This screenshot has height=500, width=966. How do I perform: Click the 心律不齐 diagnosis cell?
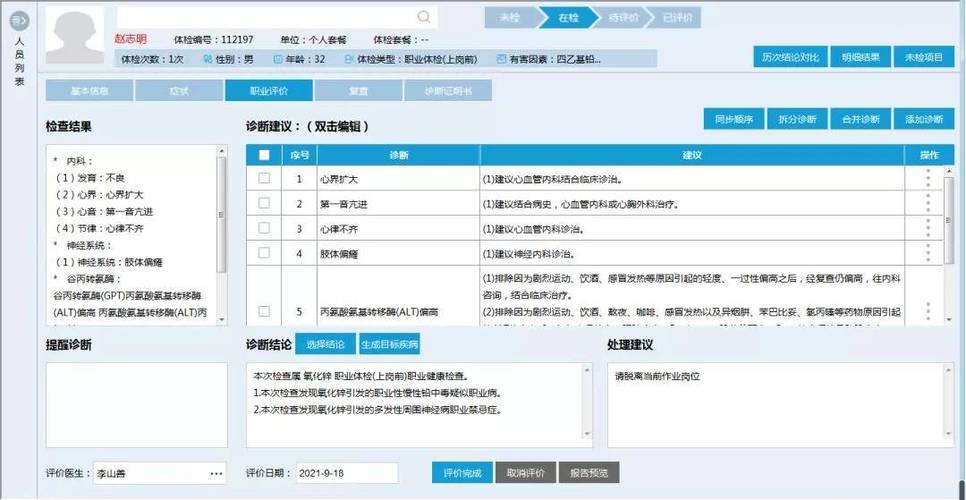coord(399,228)
